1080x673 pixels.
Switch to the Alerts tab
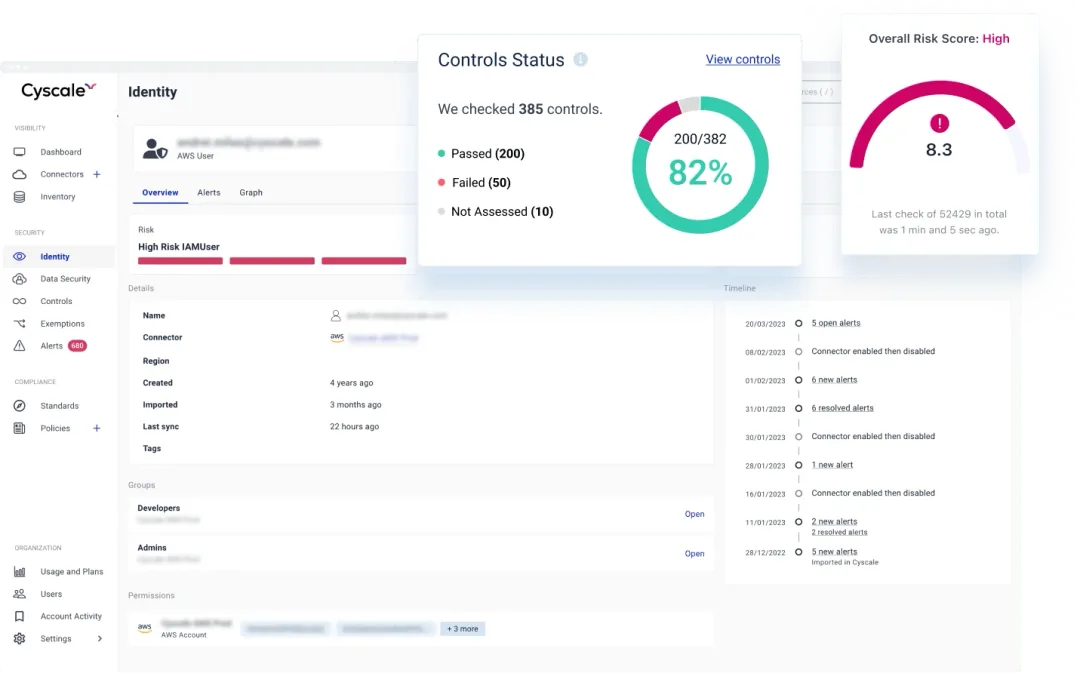click(x=208, y=192)
